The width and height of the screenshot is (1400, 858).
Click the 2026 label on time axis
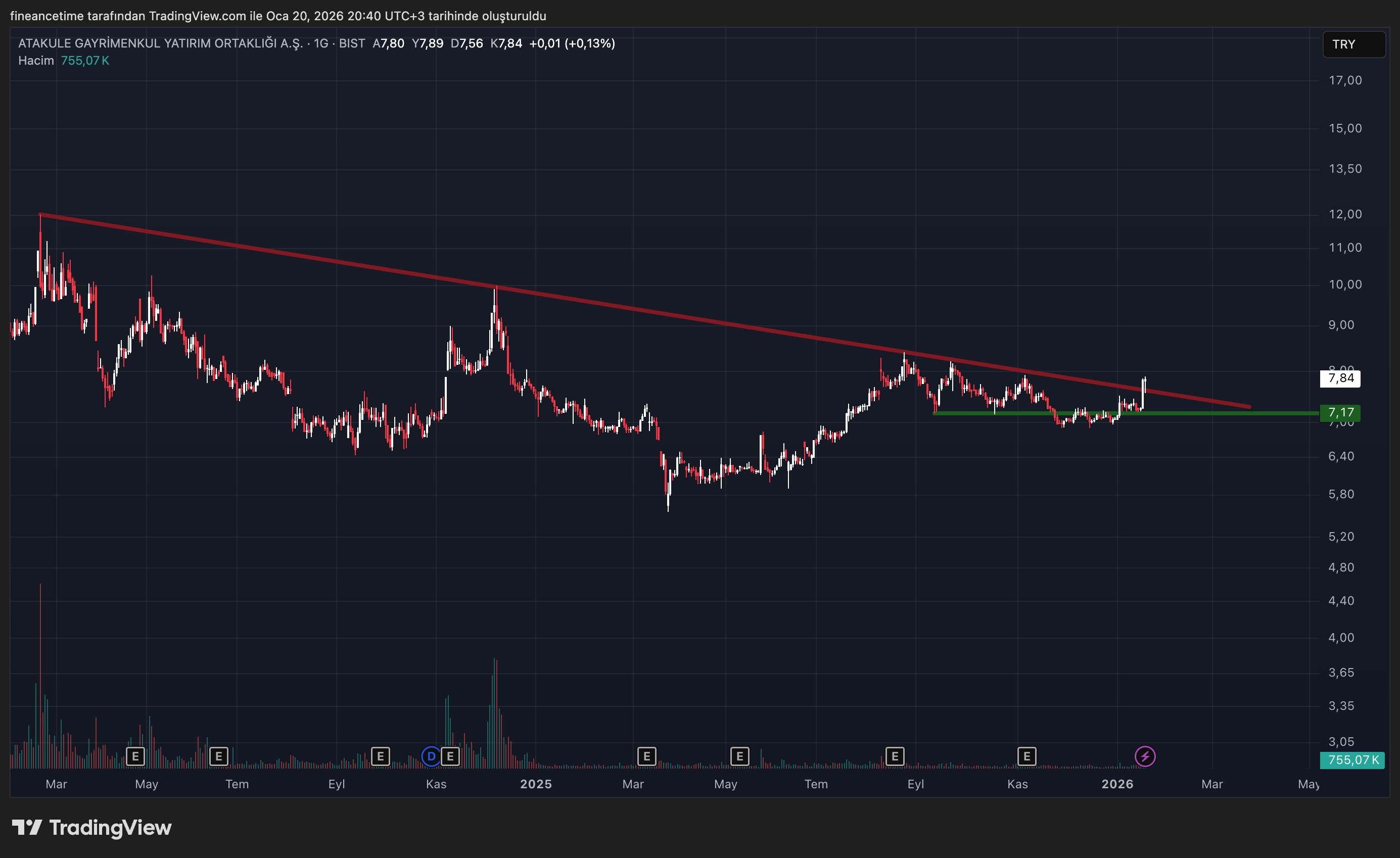1117,784
